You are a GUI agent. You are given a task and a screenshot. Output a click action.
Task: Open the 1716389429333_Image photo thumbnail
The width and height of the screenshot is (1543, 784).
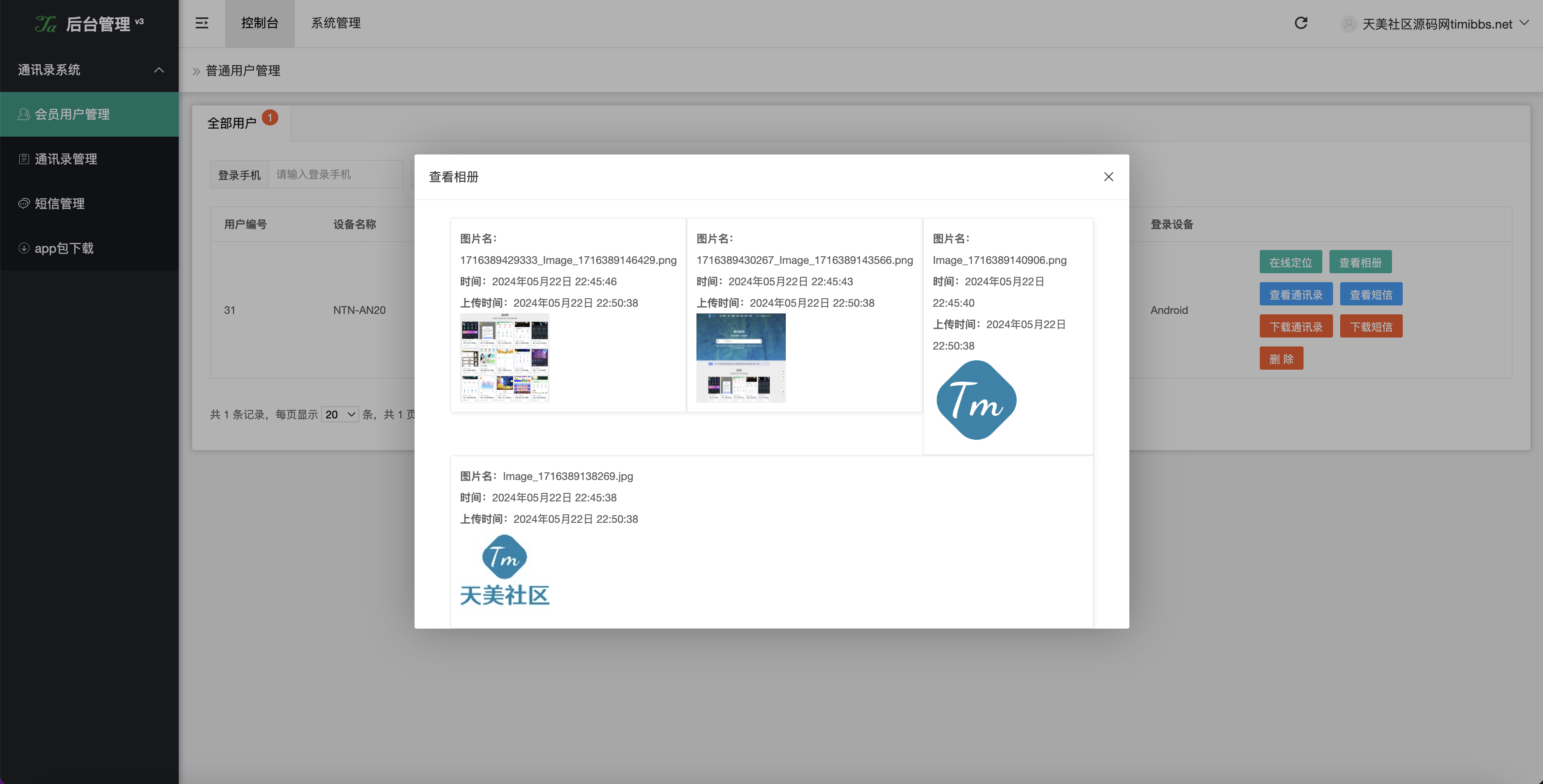[x=504, y=358]
